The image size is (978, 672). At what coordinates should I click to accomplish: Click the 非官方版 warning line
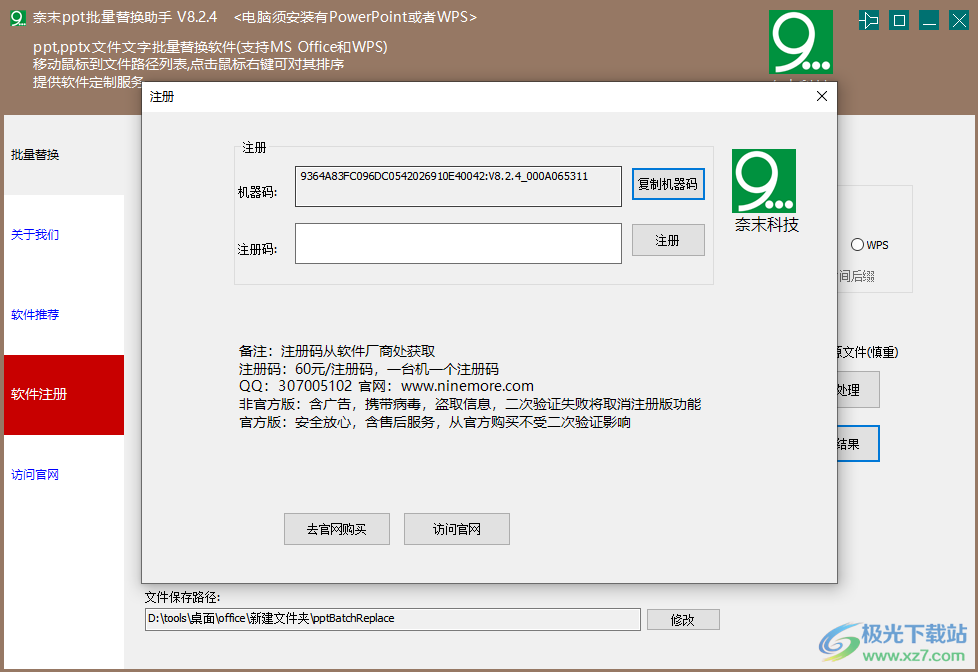(x=470, y=404)
